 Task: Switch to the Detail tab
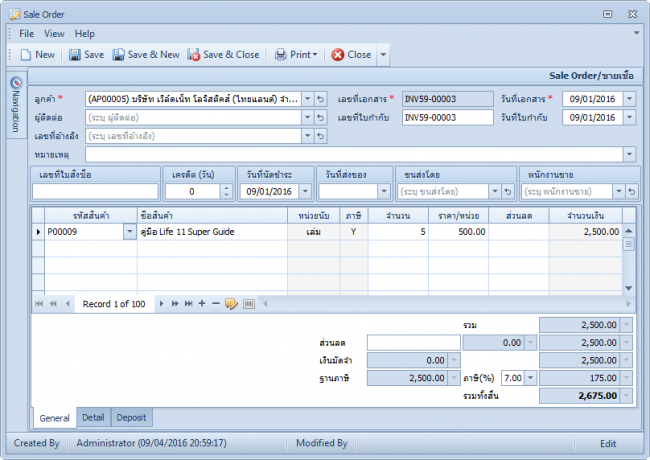coord(93,417)
